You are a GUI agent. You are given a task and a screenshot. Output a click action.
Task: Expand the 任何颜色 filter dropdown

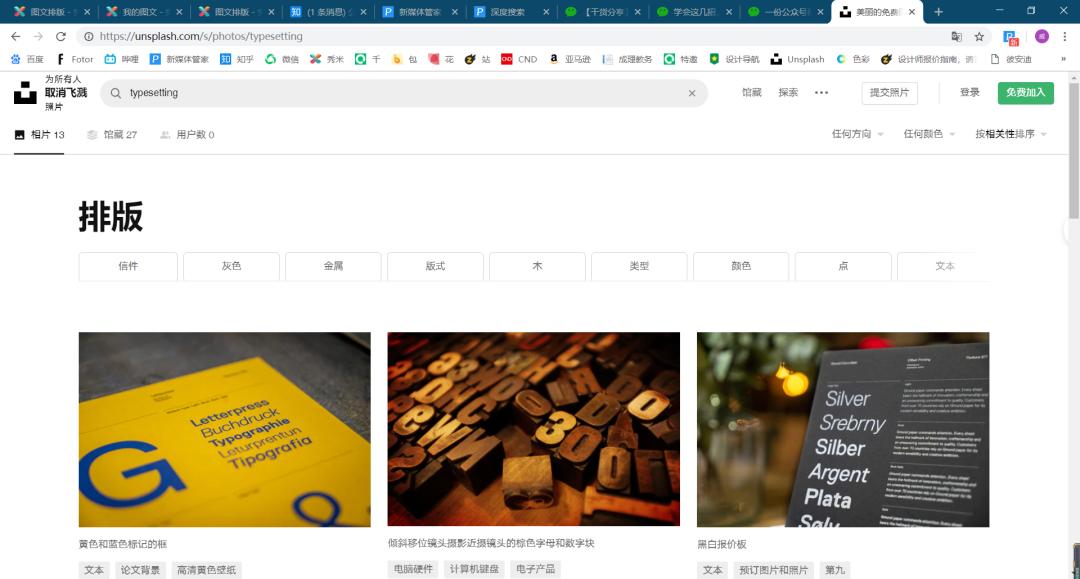pos(928,134)
